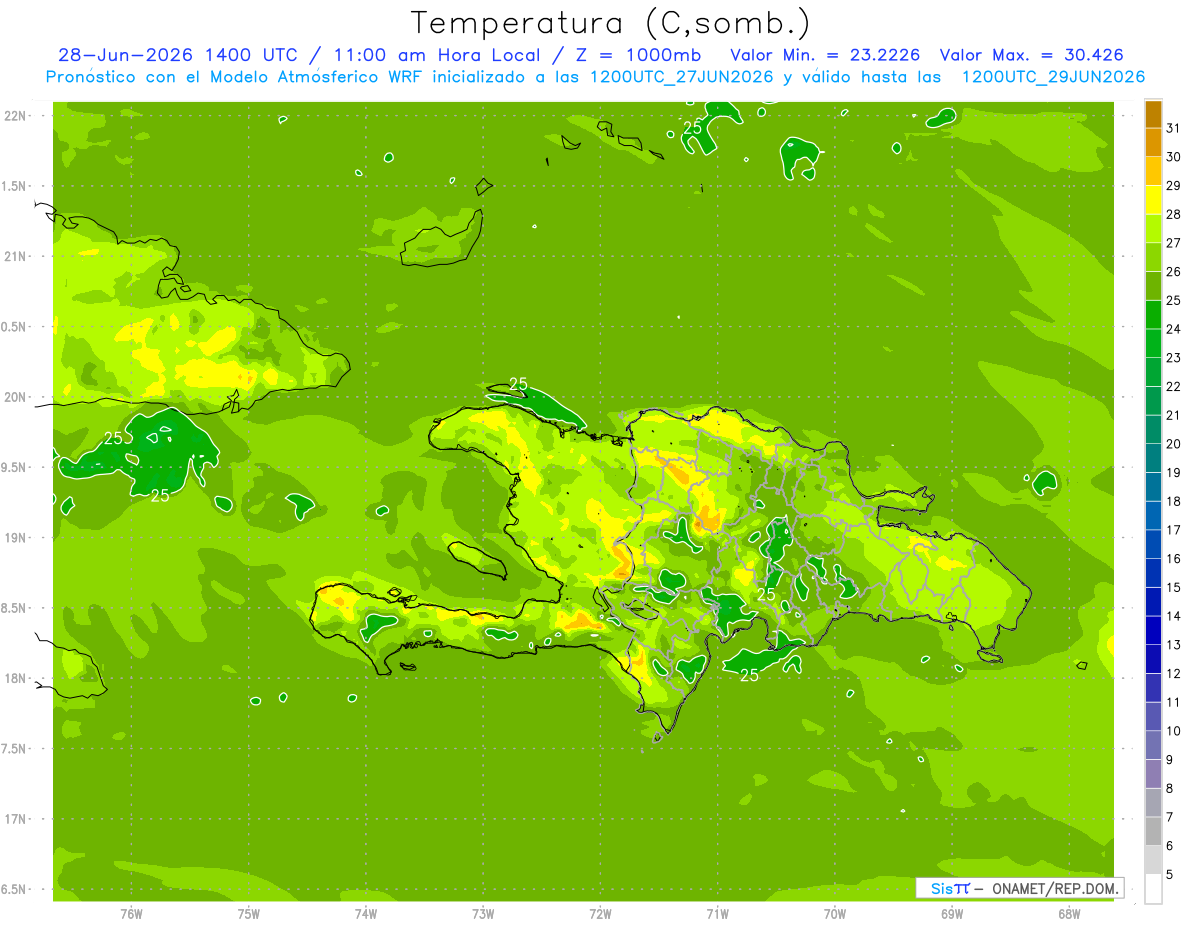Click the '17N' latitude axis label
Screen dimensions: 1200x927
tap(16, 819)
